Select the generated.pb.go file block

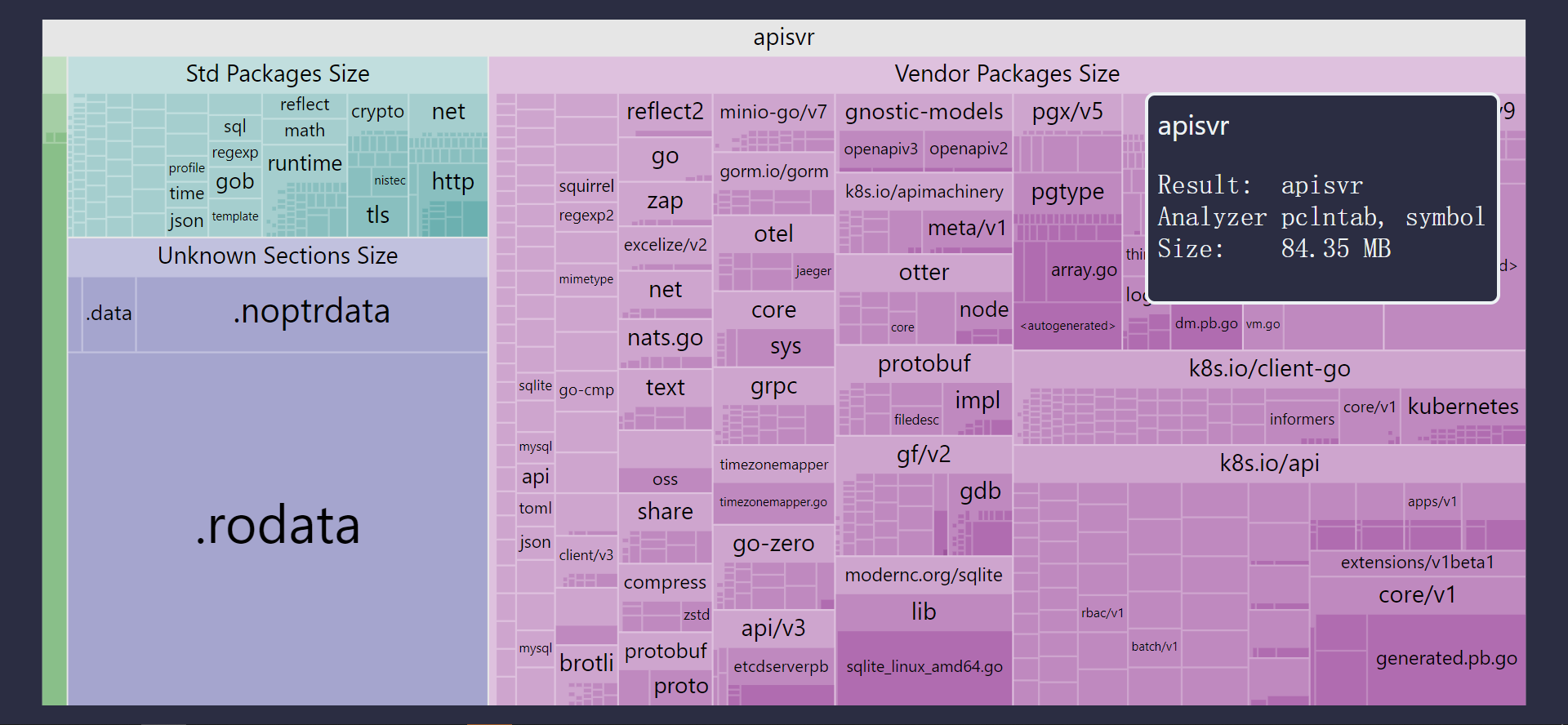click(x=1445, y=659)
